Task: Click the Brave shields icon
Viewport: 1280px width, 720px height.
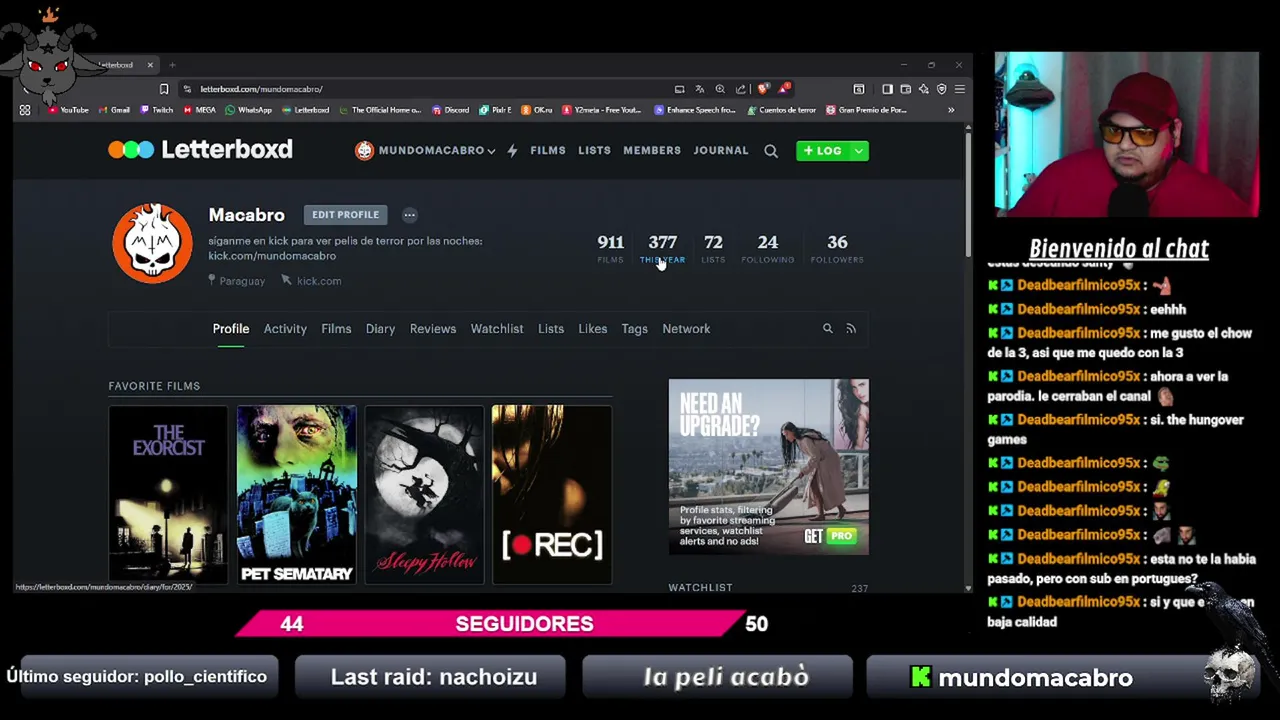Action: click(764, 89)
